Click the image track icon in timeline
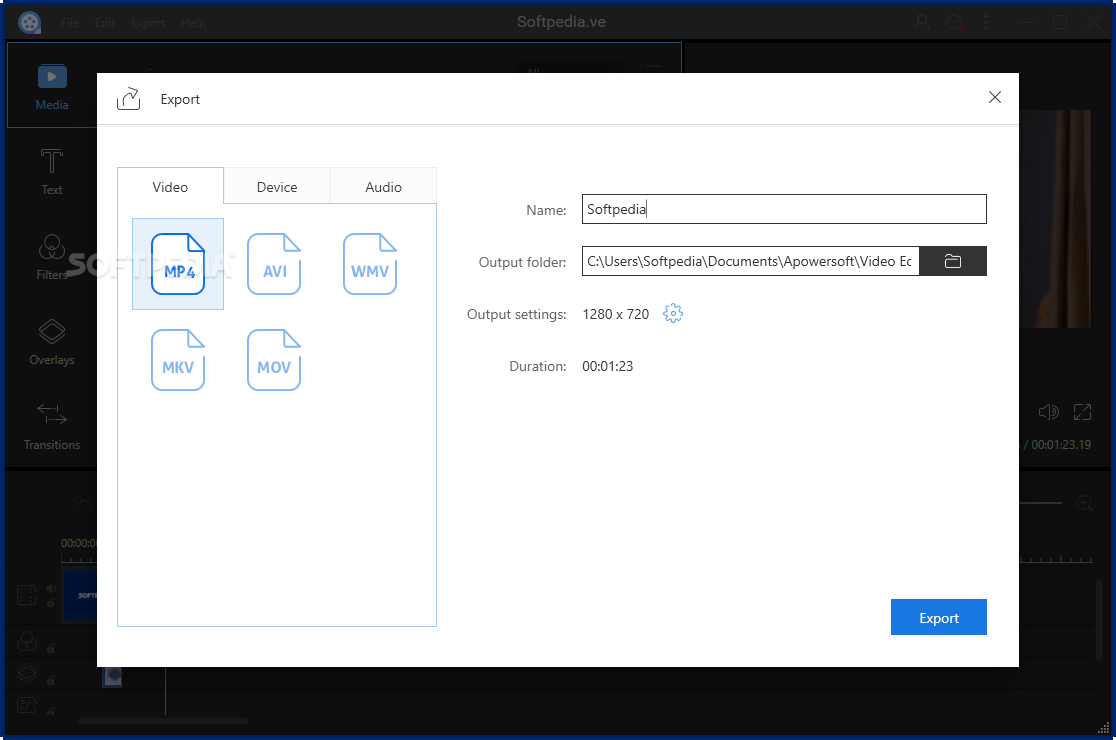Image resolution: width=1116 pixels, height=740 pixels. (26, 705)
